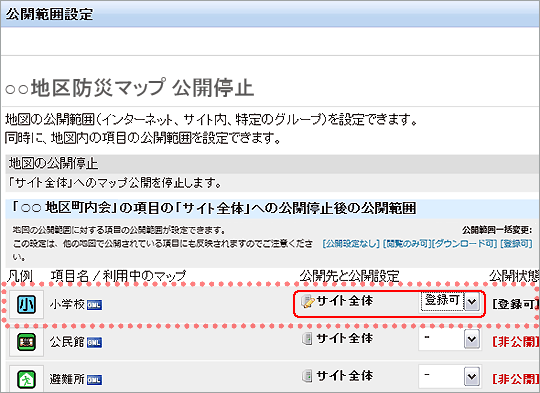540x393 pixels.
Task: Click the KML badge next to 避難所
Action: pos(94,380)
